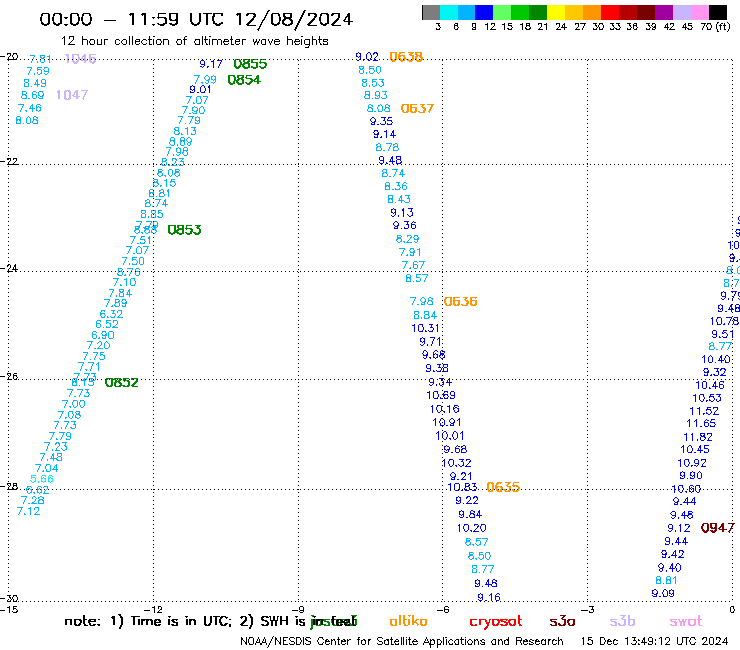Click the 'swot' satellite legend label
The image size is (740, 650).
click(x=686, y=621)
